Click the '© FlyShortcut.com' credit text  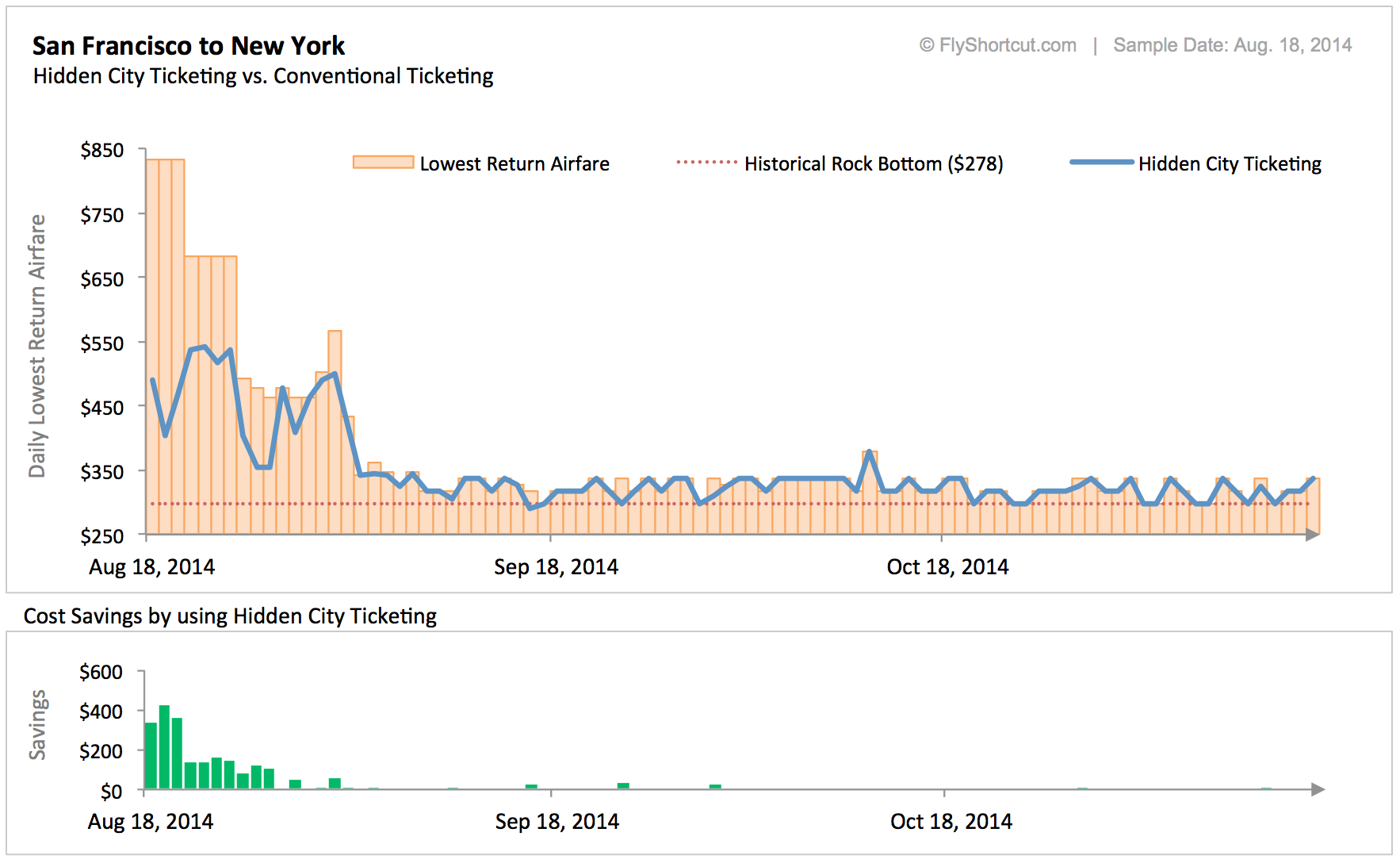pyautogui.click(x=998, y=45)
